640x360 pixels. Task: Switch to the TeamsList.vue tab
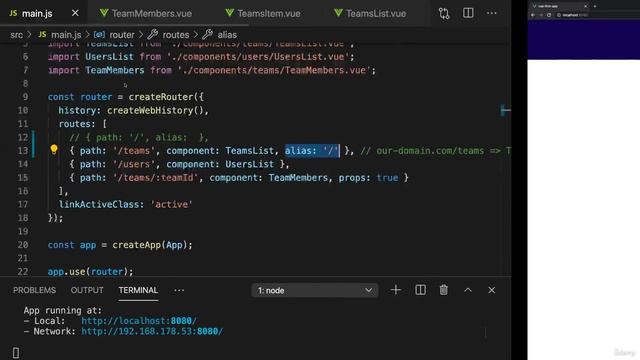point(370,13)
